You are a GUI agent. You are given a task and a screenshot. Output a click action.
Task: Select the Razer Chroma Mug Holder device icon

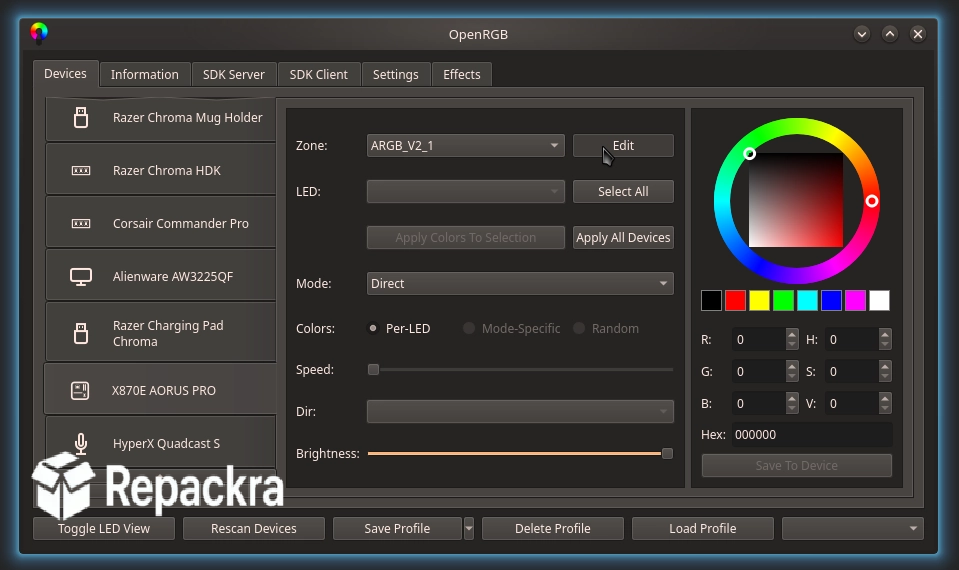click(x=81, y=117)
